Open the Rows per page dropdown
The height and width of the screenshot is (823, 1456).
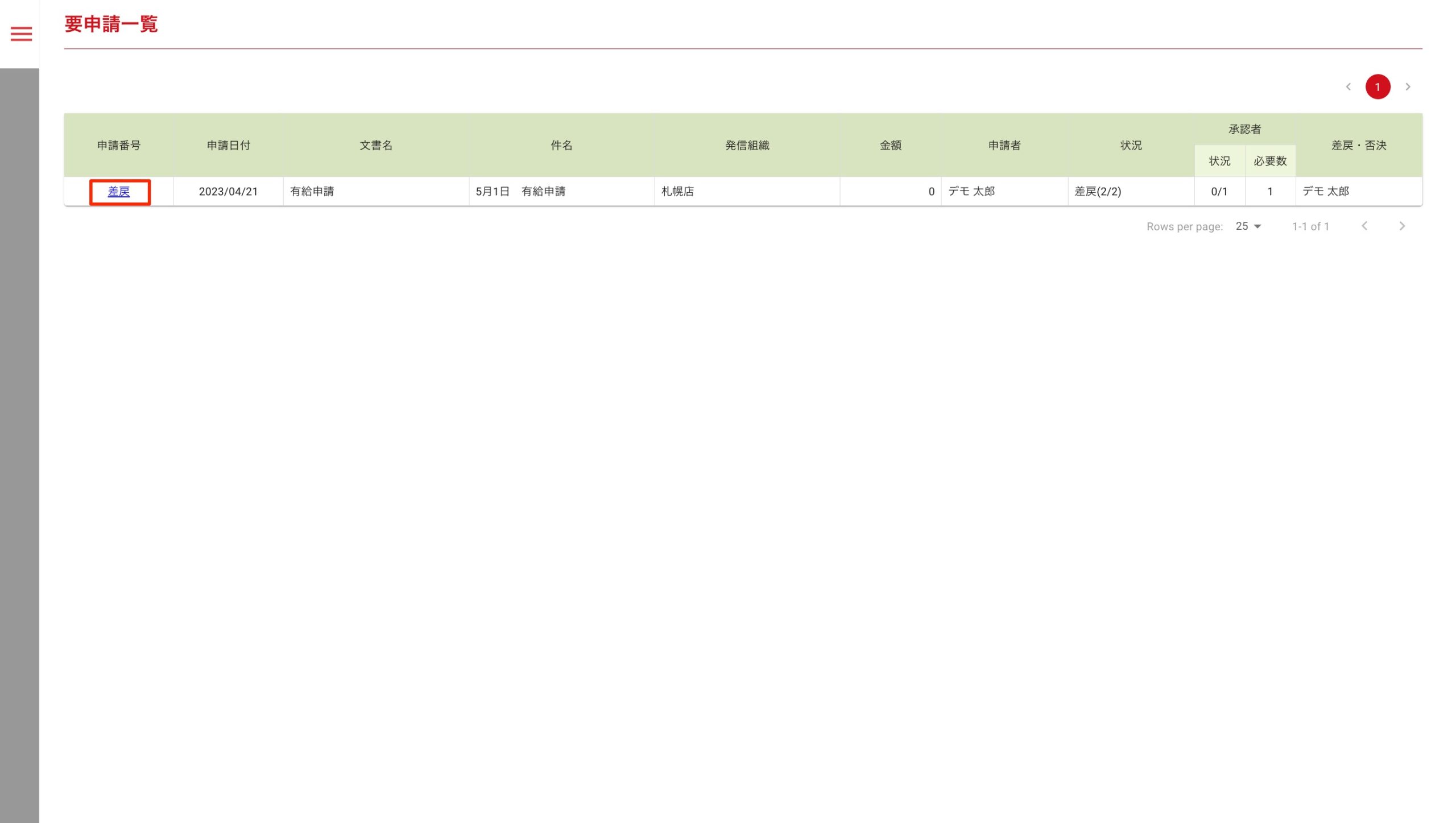(x=1248, y=226)
